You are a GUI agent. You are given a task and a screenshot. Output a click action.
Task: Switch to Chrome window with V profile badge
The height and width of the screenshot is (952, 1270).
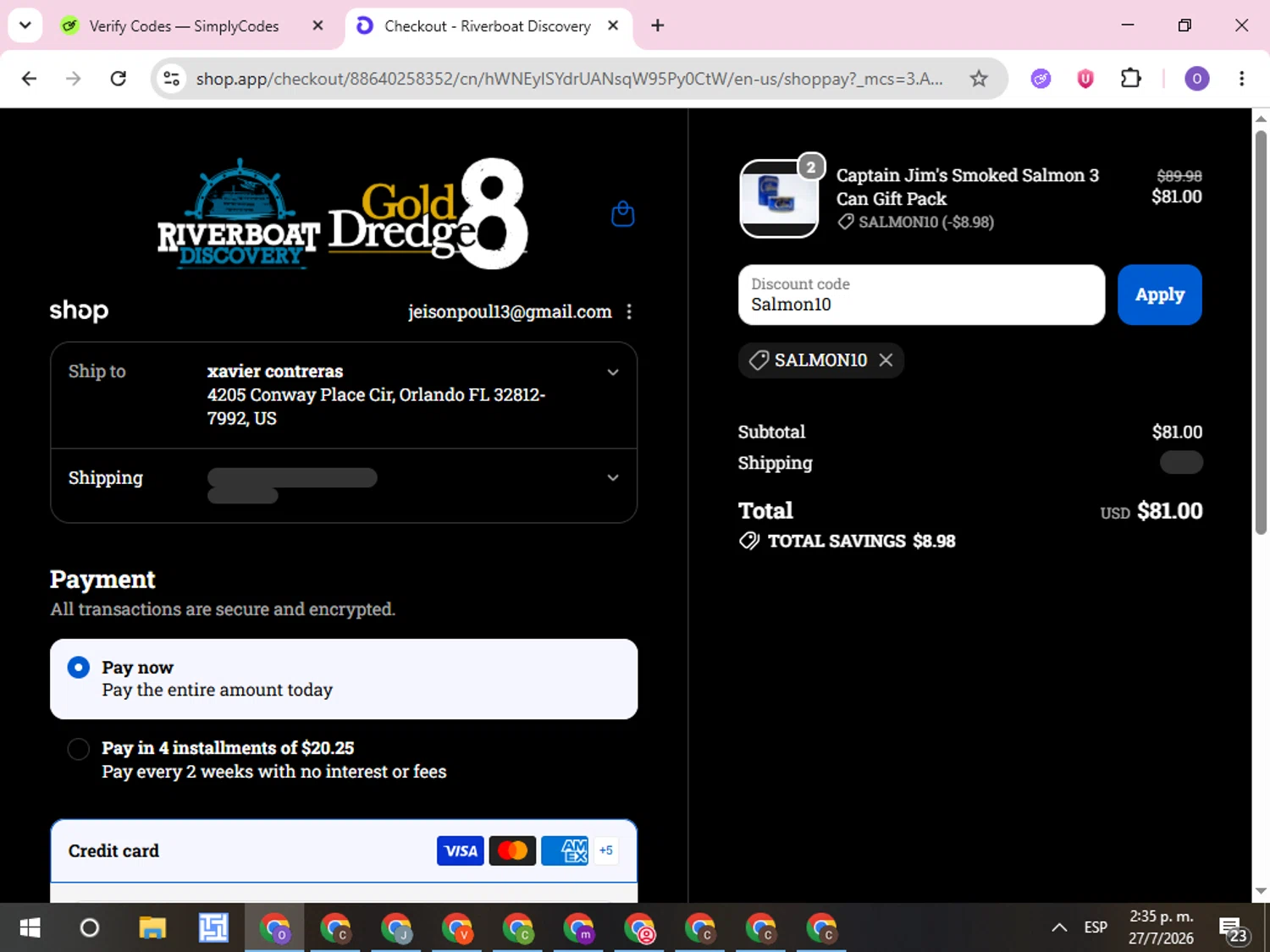[x=457, y=928]
